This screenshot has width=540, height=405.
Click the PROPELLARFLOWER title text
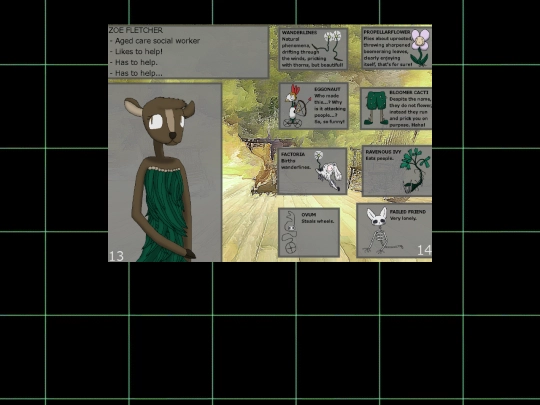387,32
